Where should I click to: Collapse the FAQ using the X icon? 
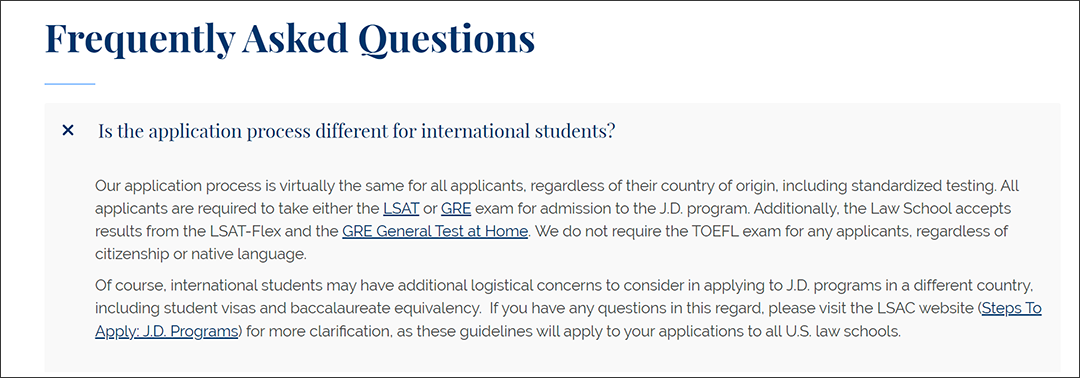click(x=68, y=130)
